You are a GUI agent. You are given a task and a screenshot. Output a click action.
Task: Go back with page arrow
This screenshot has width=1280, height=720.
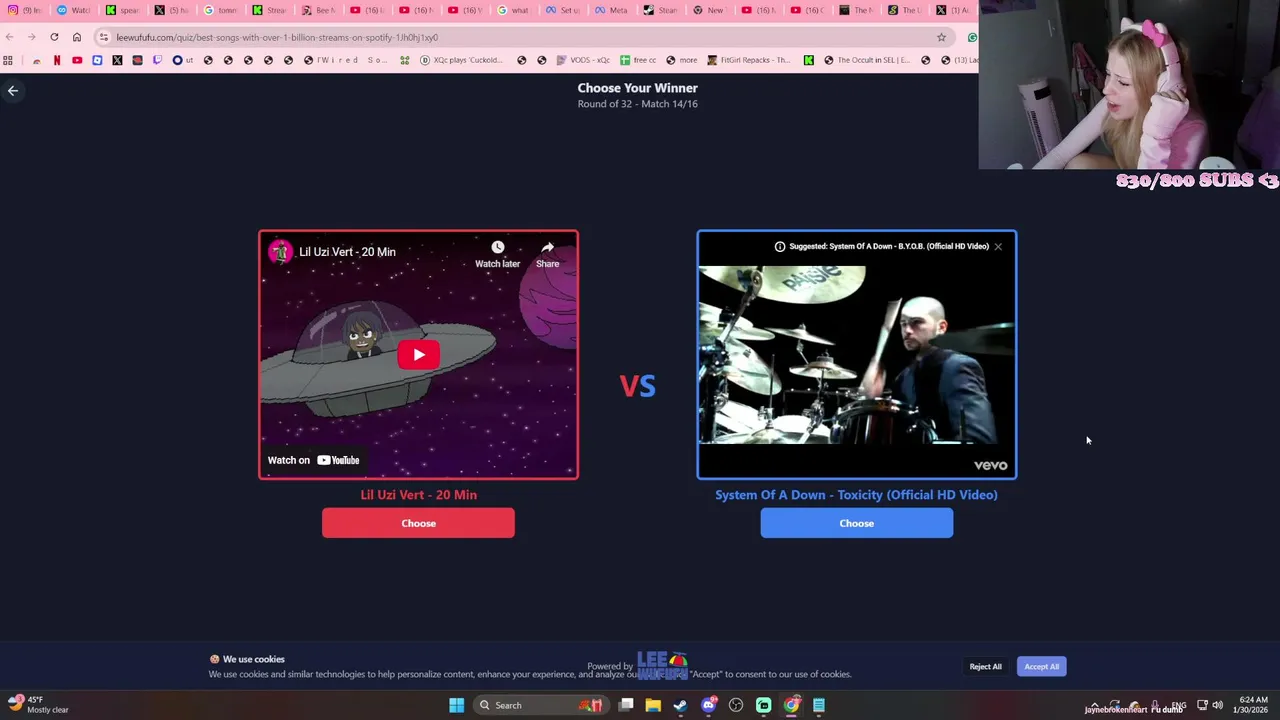coord(13,91)
